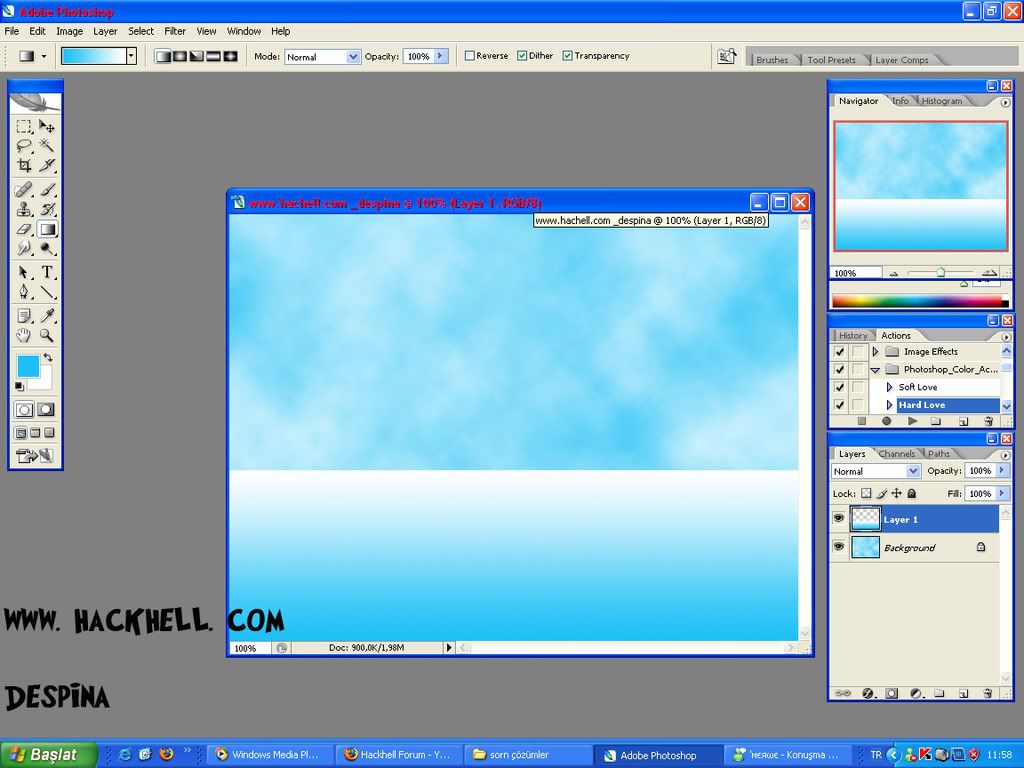Select the Line tool
1024x768 pixels.
point(47,292)
